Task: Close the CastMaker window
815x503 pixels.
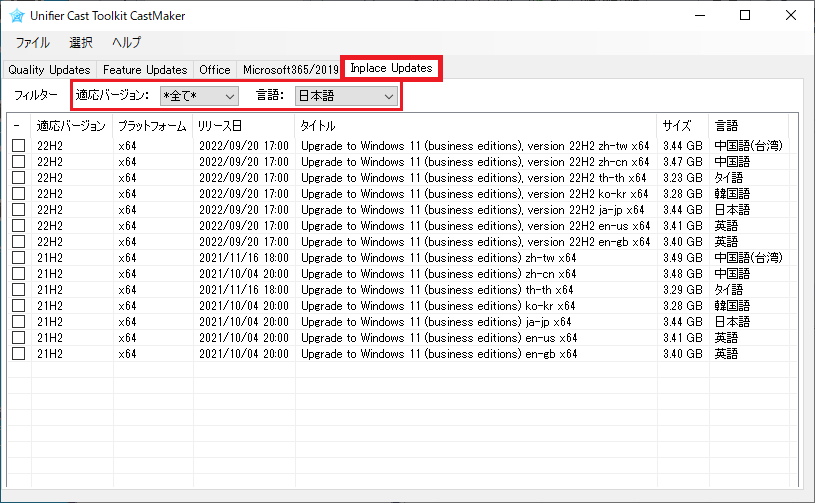Action: tap(791, 16)
